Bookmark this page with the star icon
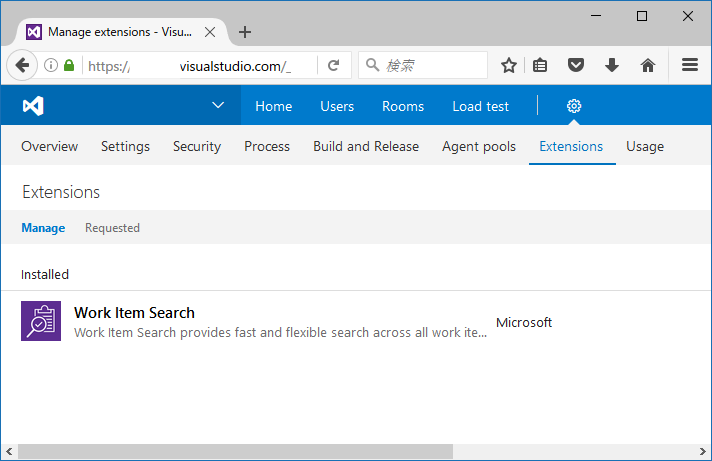 click(x=508, y=66)
